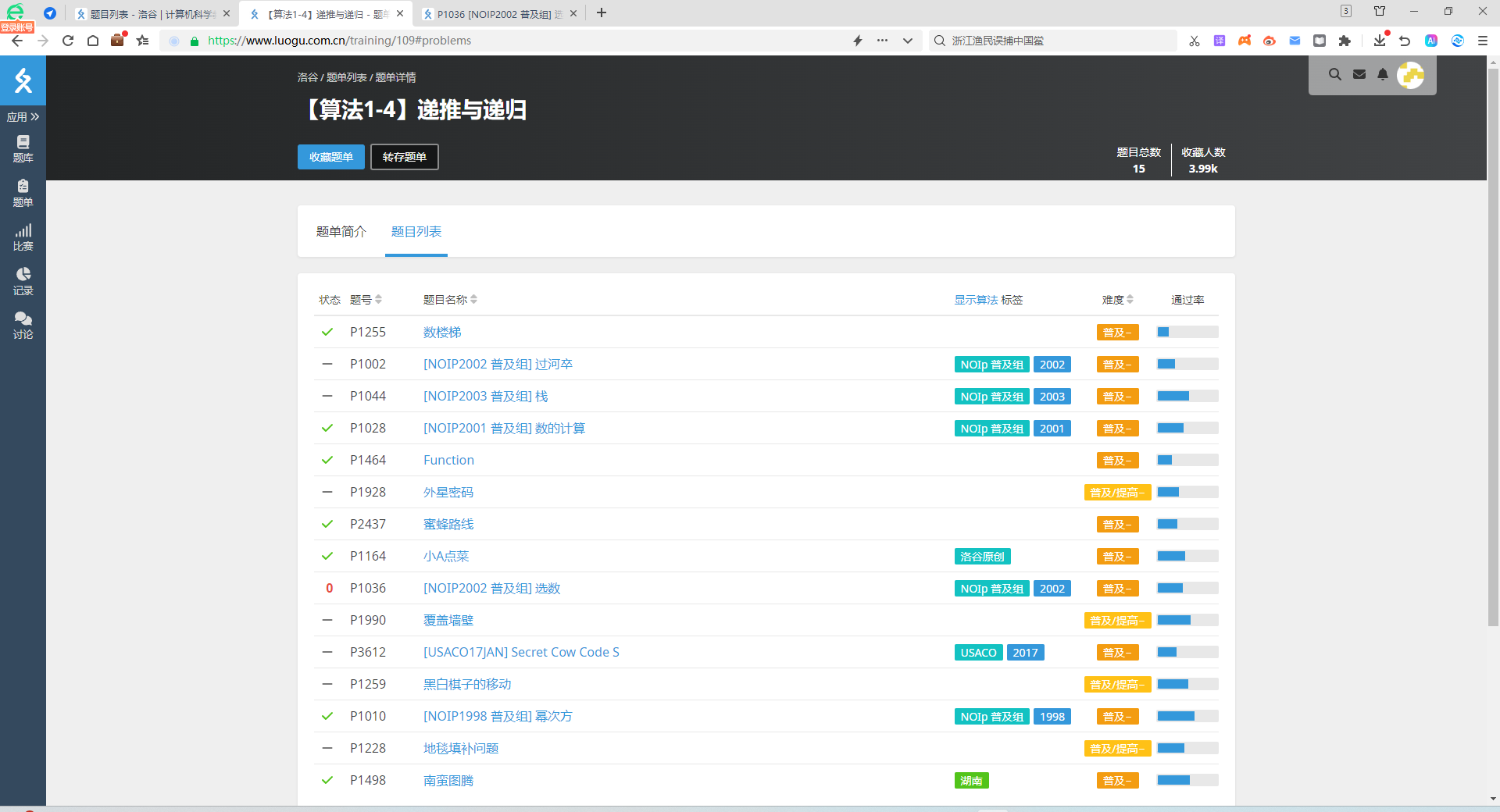Click the 收藏题单 button

click(330, 157)
